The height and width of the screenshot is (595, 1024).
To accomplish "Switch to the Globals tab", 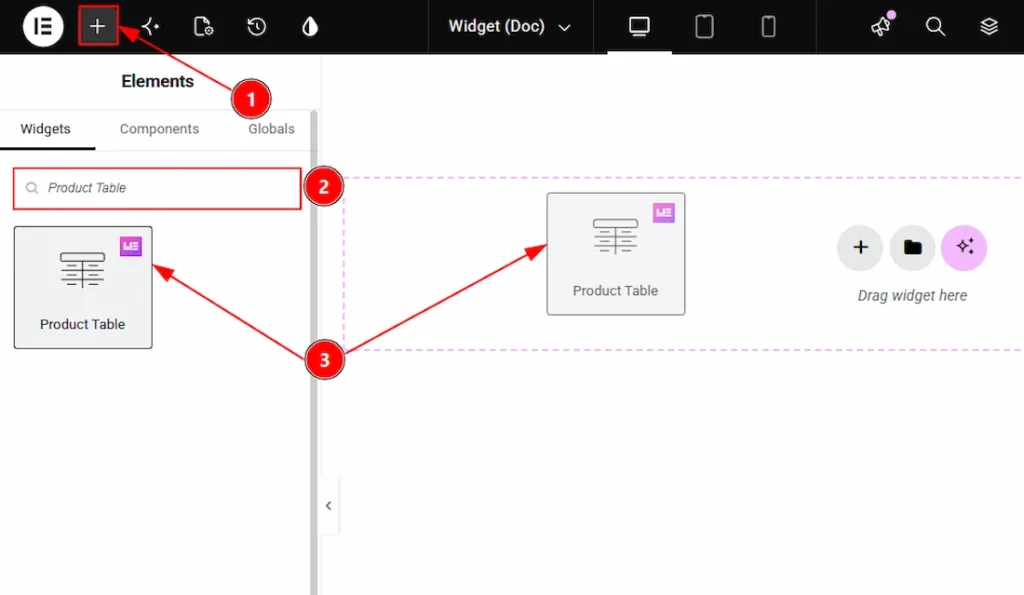I will [x=271, y=129].
